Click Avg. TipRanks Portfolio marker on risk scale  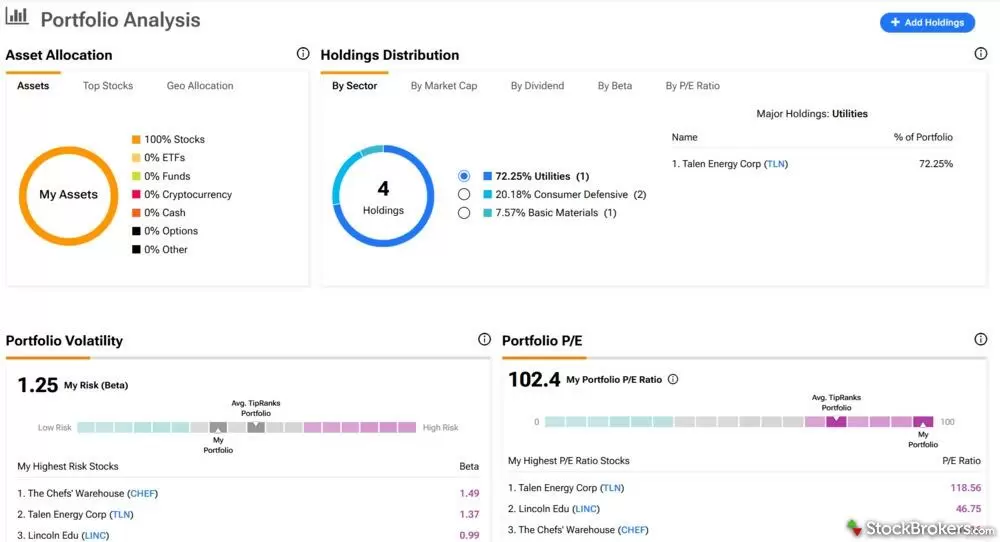coord(256,427)
